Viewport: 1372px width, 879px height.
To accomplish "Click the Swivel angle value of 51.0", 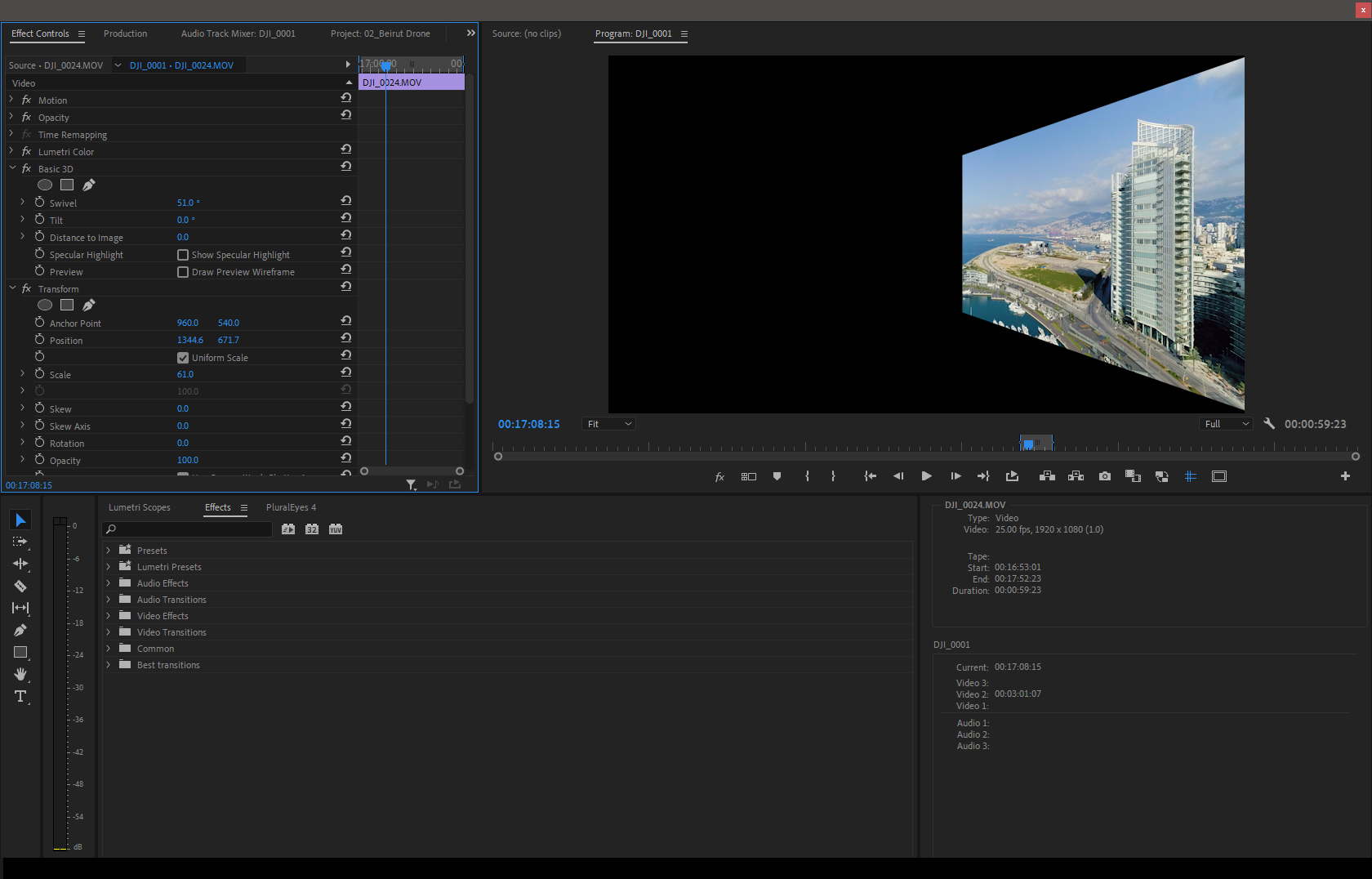I will [x=187, y=202].
